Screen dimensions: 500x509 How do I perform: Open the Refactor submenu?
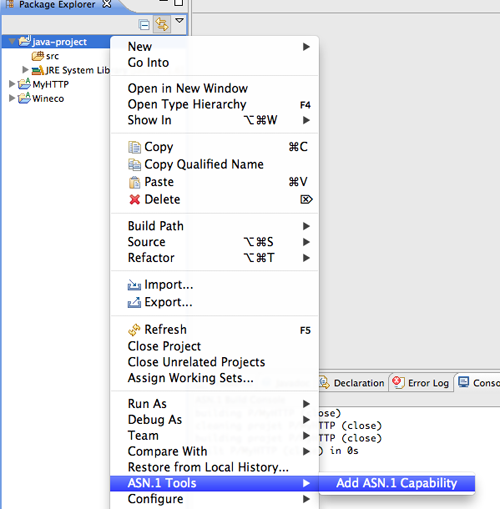point(214,258)
